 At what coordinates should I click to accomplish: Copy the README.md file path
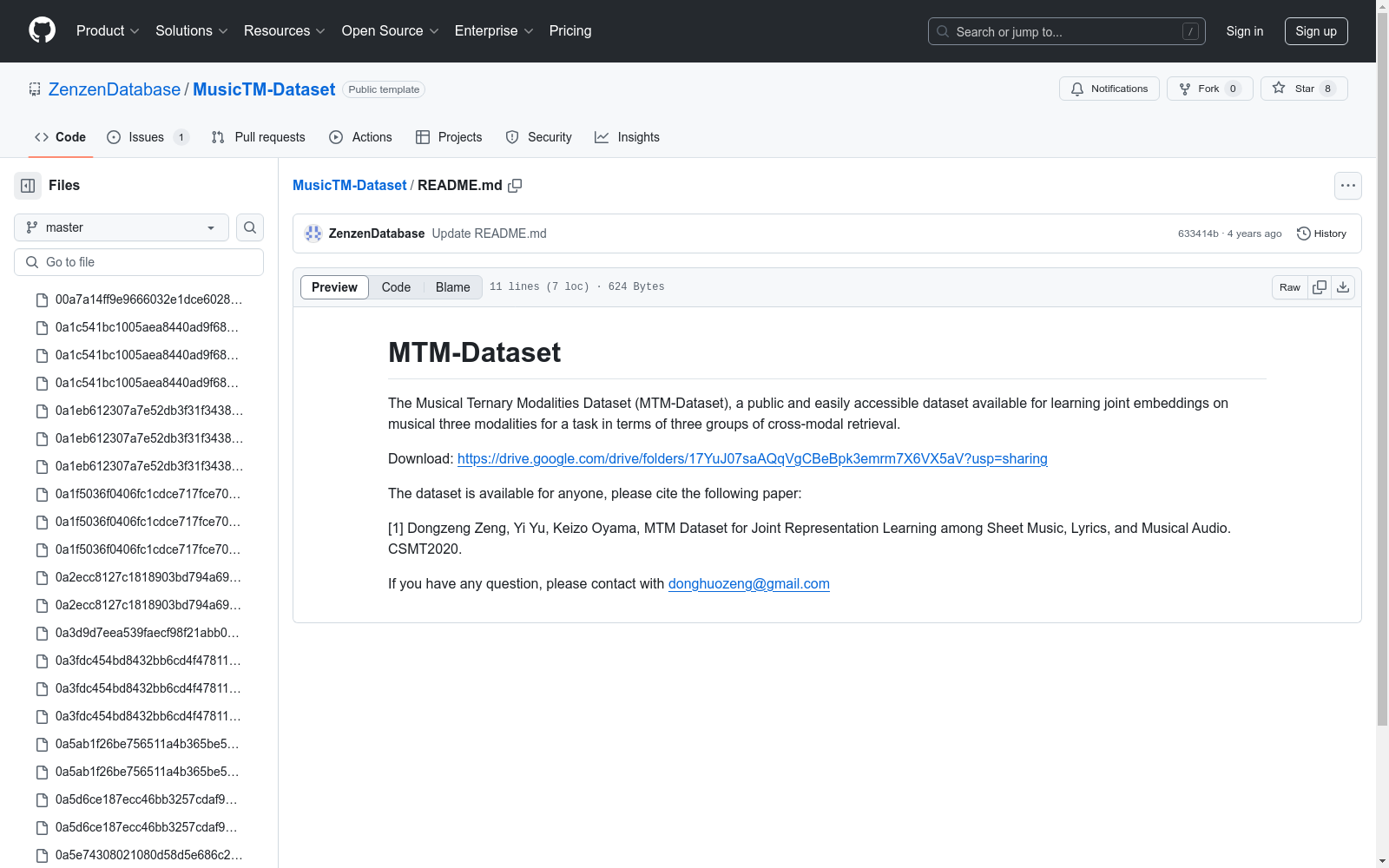point(515,186)
